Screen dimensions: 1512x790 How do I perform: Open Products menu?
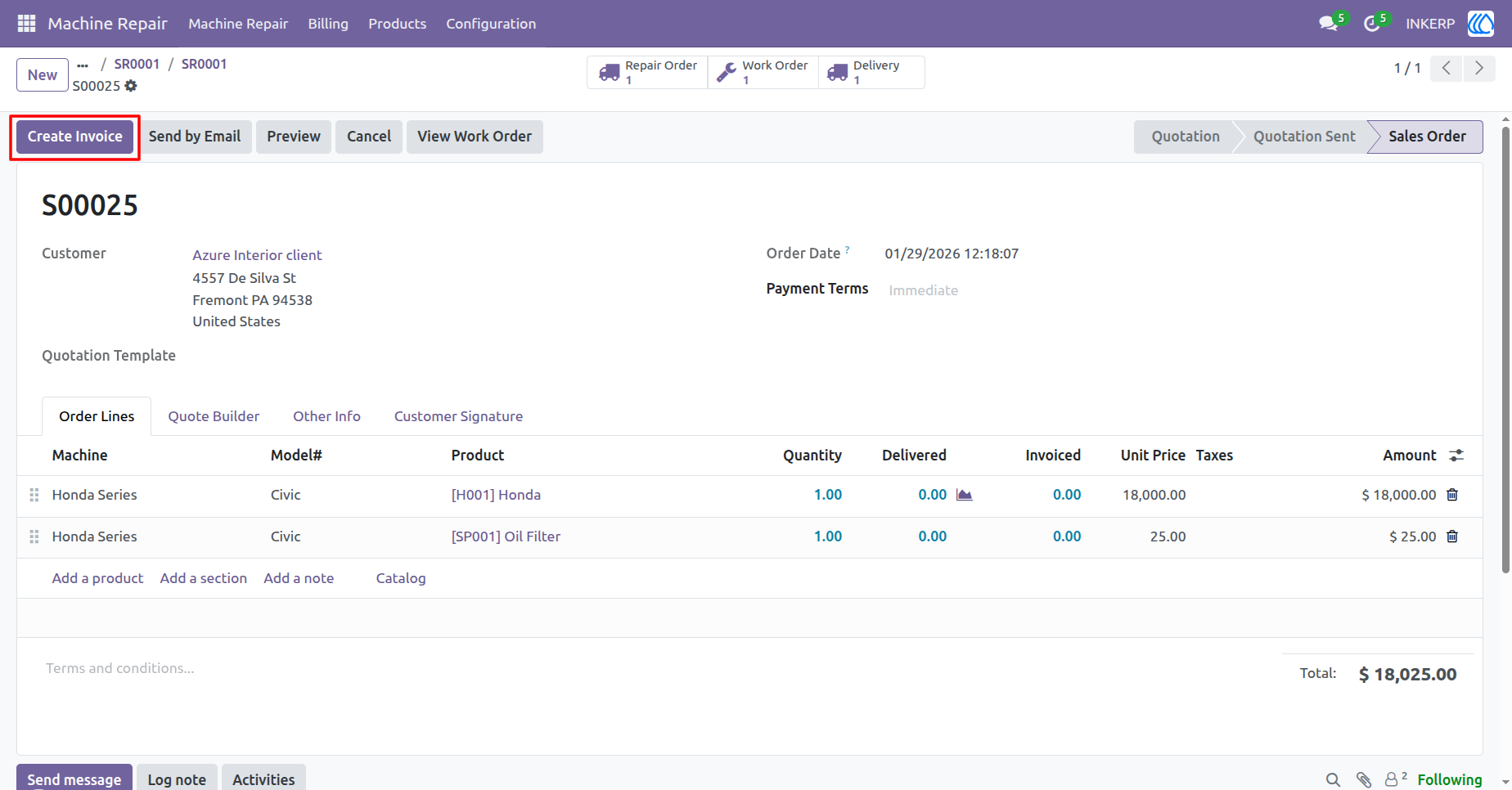(x=397, y=24)
